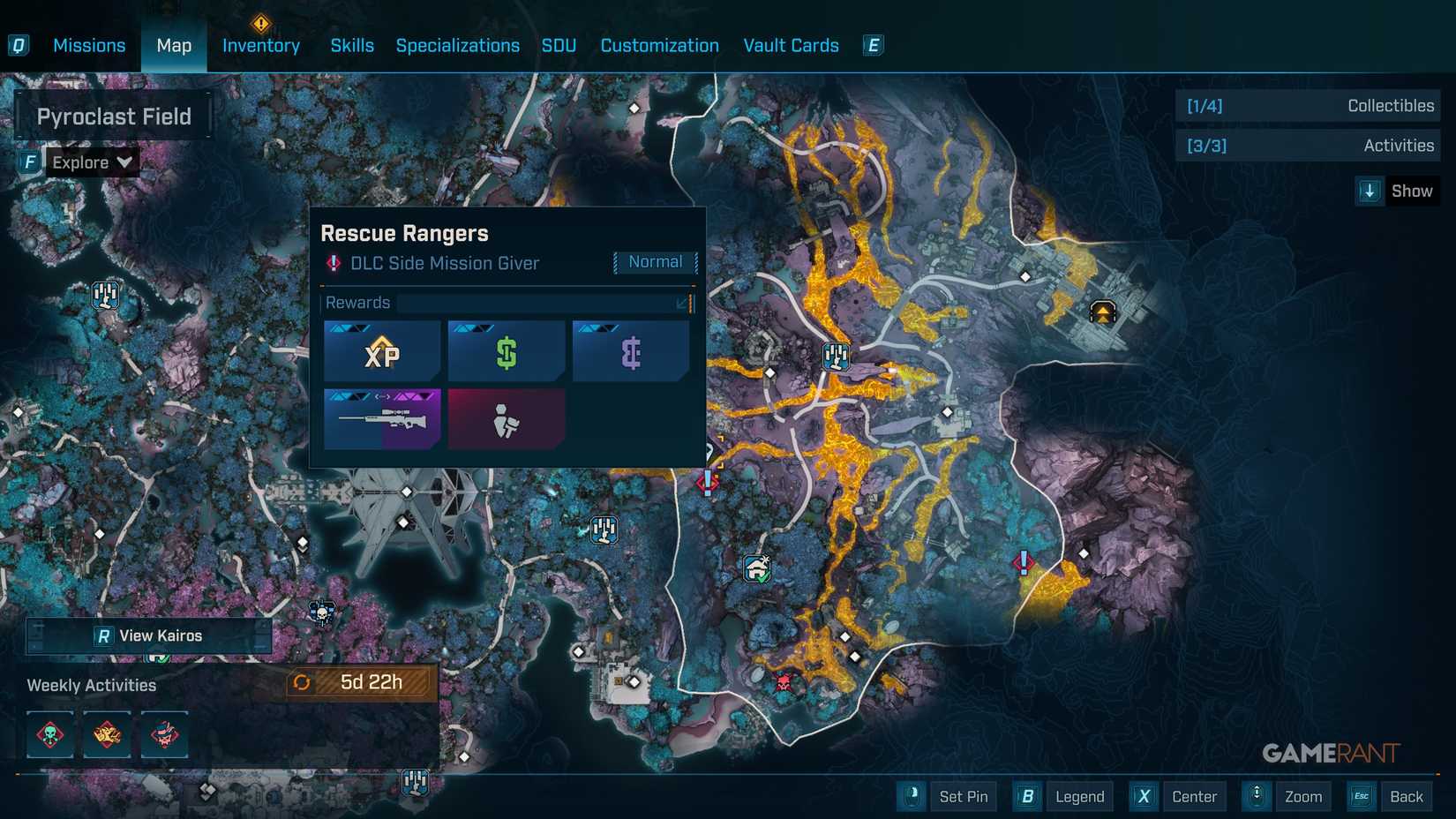The height and width of the screenshot is (819, 1456).
Task: Open the green skull weekly activity
Action: tap(50, 734)
